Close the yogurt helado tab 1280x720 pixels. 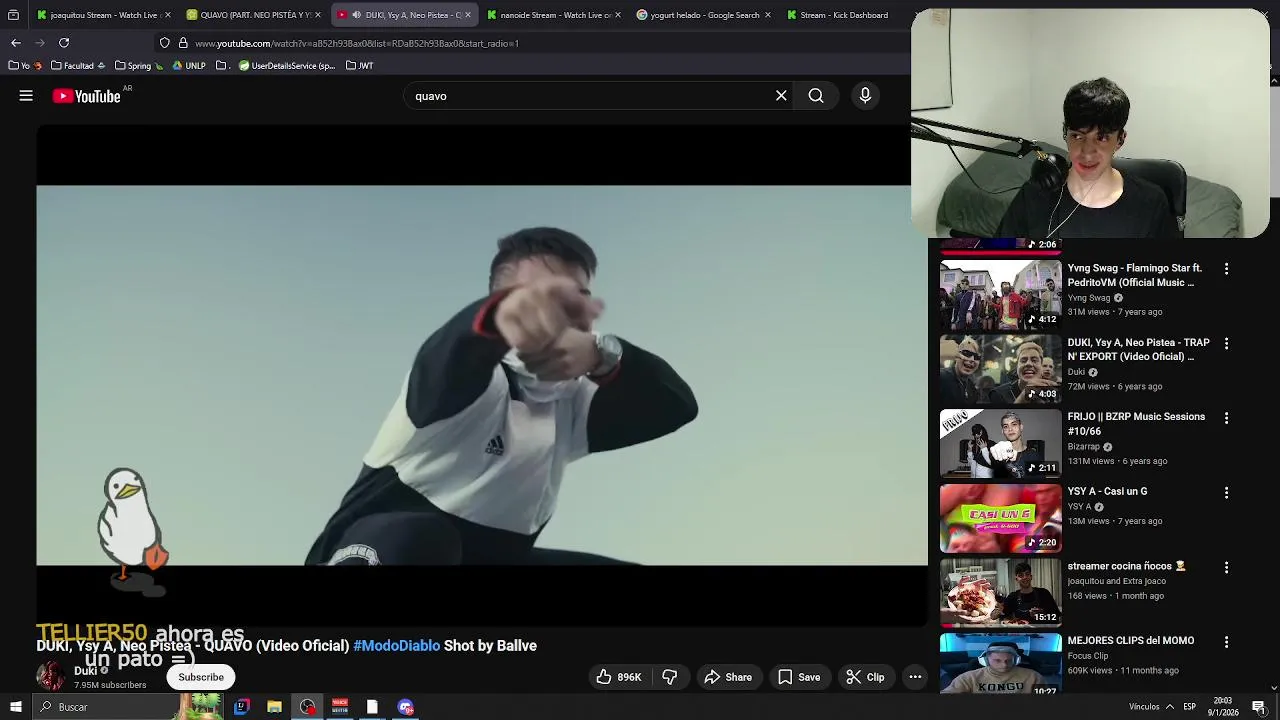[x=768, y=15]
